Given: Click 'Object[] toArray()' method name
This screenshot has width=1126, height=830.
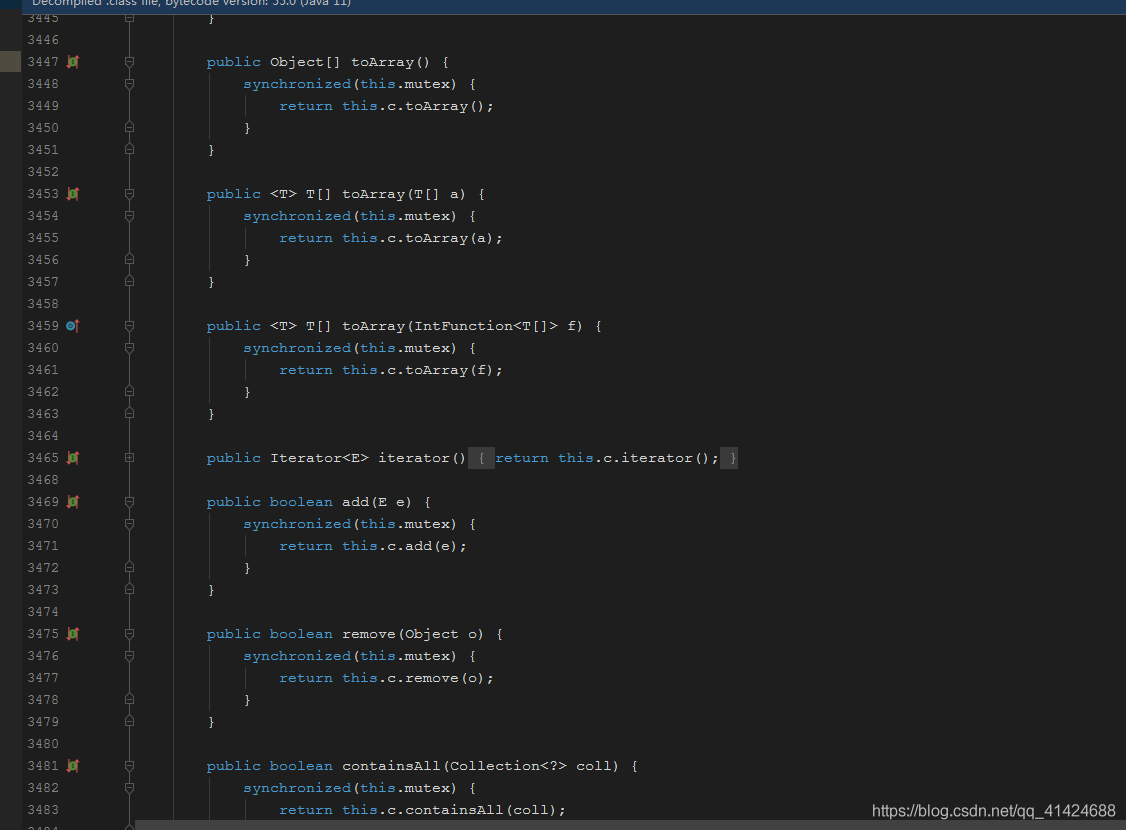Looking at the screenshot, I should 350,62.
